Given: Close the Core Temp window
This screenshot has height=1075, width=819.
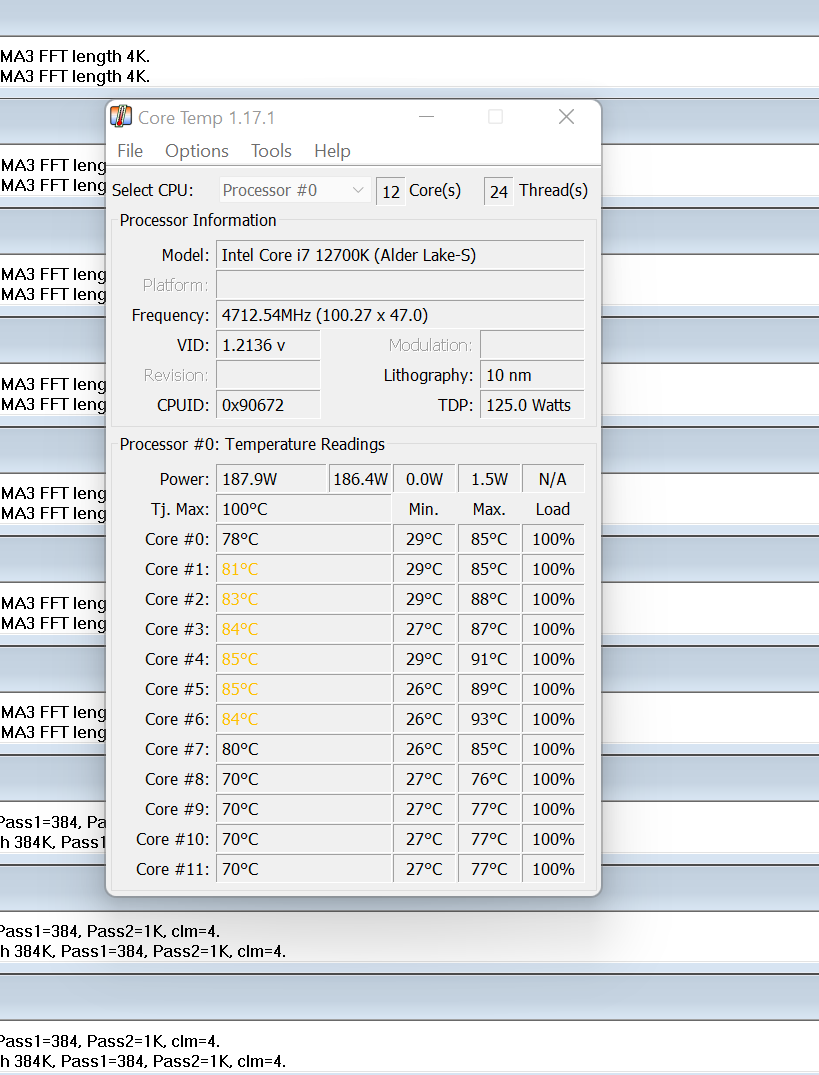Looking at the screenshot, I should [x=566, y=117].
